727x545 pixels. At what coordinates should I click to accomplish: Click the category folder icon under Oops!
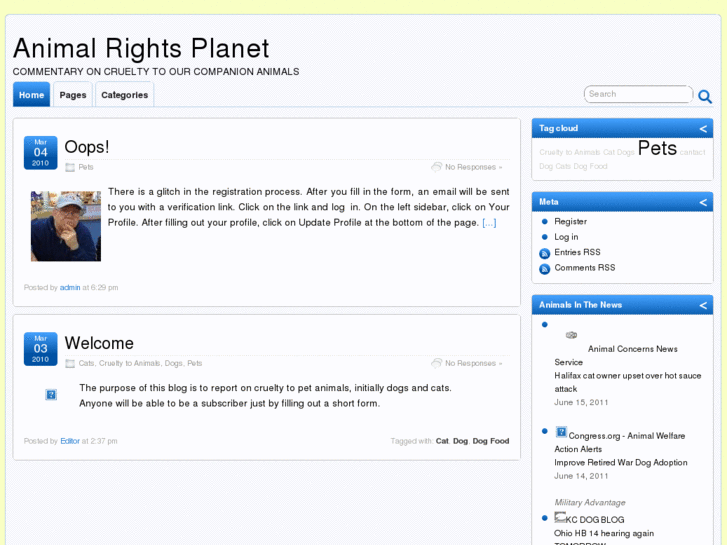[x=70, y=167]
